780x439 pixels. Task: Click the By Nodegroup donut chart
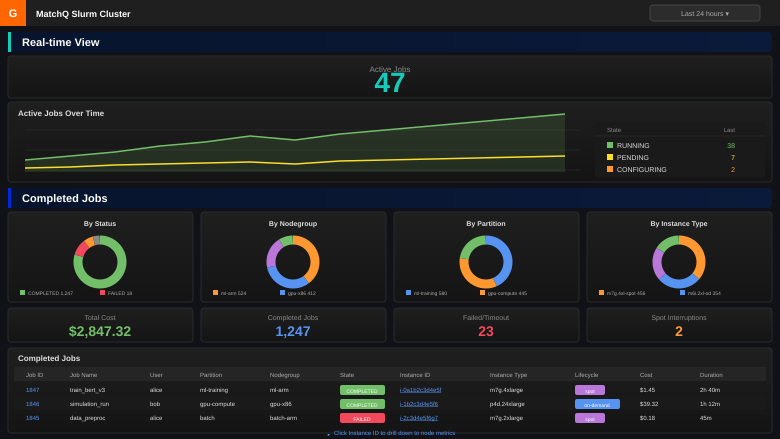coord(293,262)
